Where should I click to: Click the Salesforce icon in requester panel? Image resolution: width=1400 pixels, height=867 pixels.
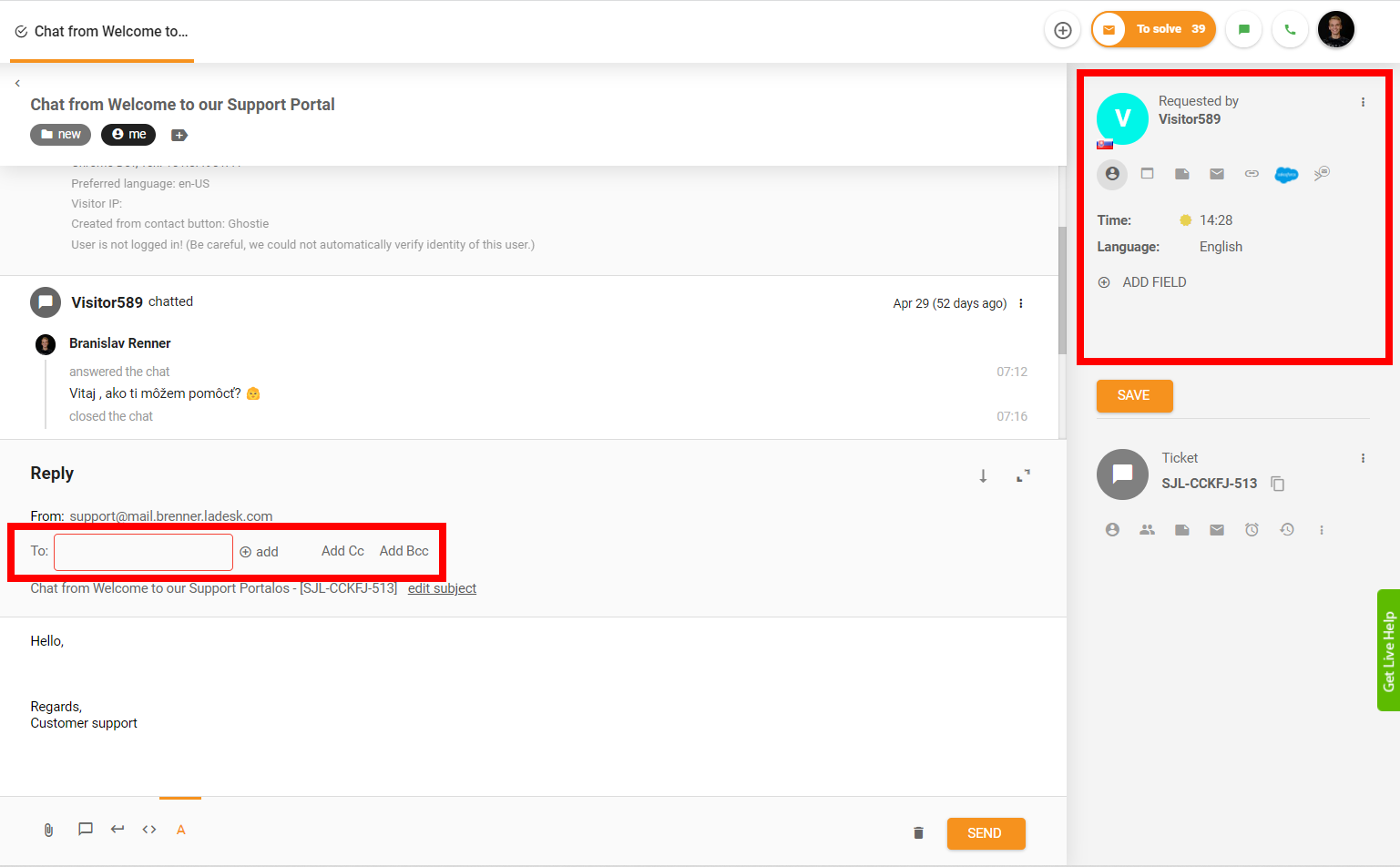[x=1285, y=174]
